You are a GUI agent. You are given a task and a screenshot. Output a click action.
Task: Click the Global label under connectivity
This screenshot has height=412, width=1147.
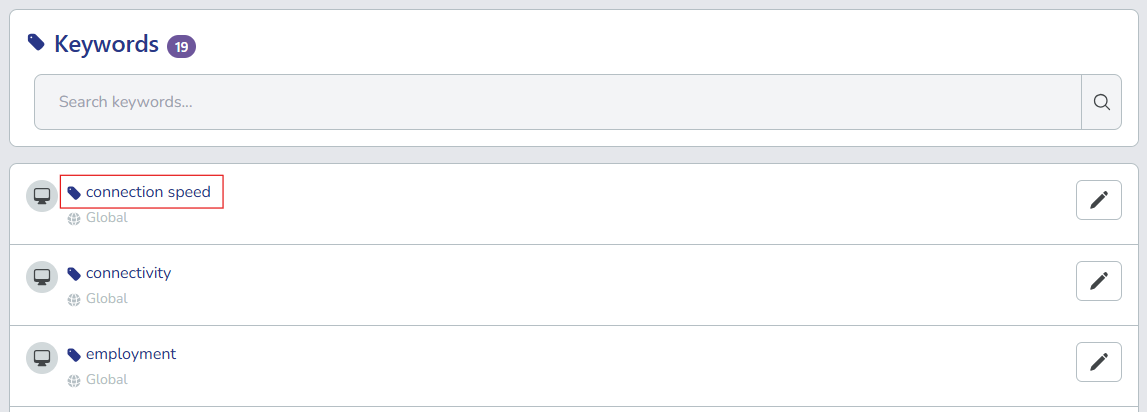coord(107,299)
